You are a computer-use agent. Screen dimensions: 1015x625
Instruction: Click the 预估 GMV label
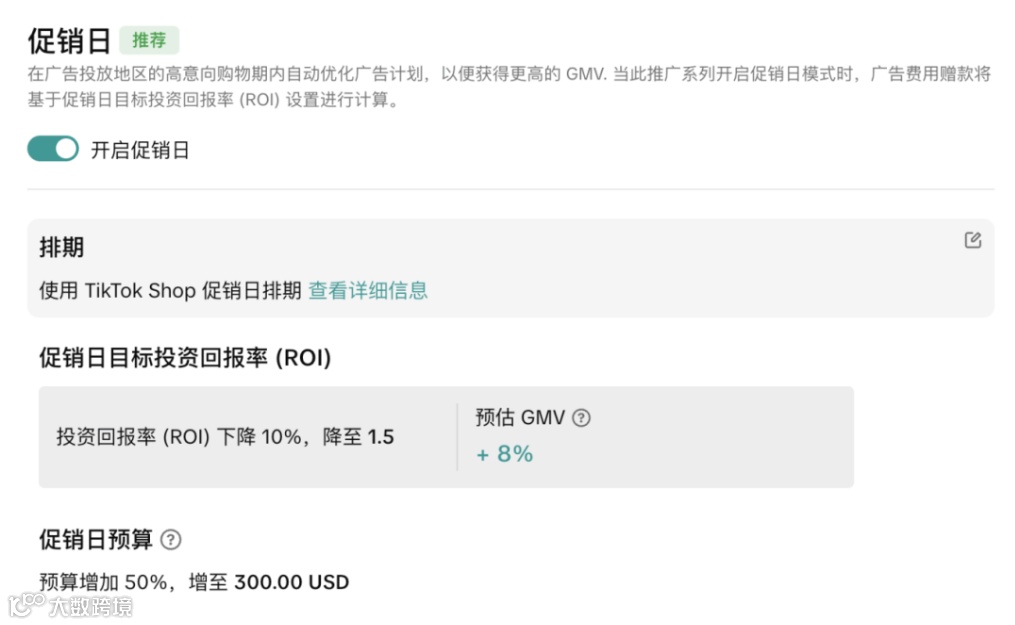click(520, 418)
